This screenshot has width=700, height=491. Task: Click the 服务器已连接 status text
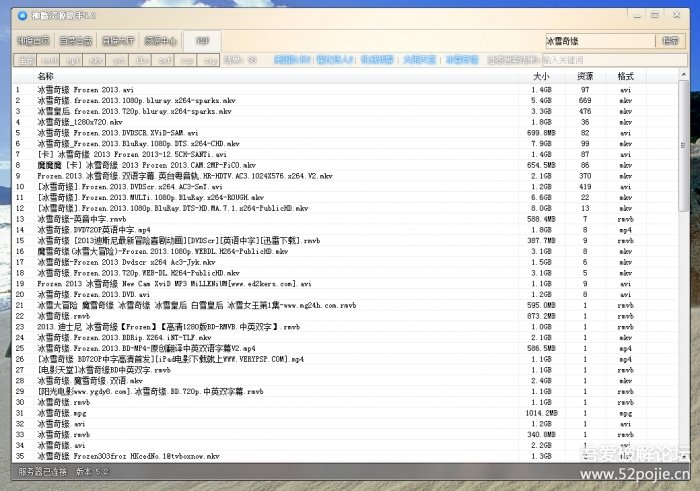point(42,471)
